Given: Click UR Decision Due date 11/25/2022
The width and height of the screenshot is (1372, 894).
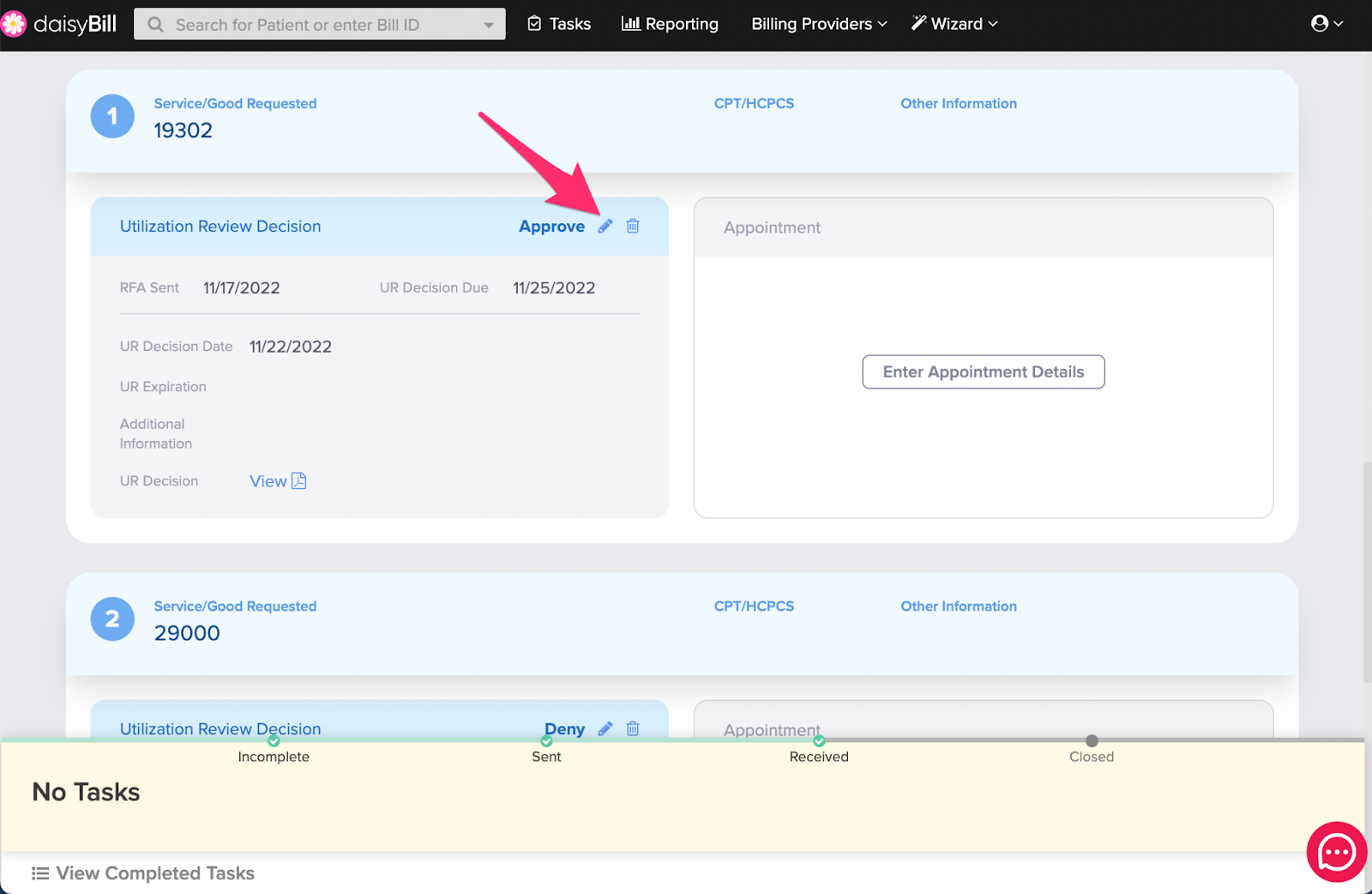Looking at the screenshot, I should [554, 288].
